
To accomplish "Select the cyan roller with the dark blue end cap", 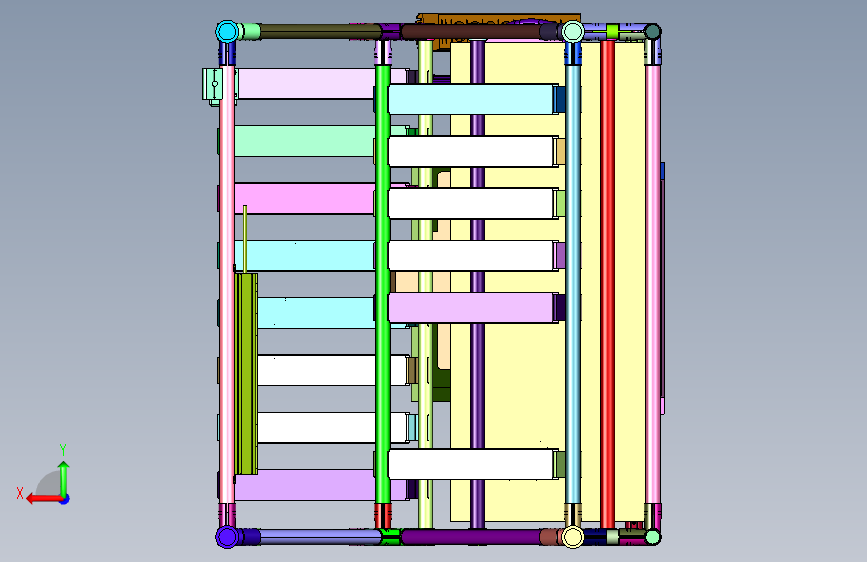I will (472, 99).
